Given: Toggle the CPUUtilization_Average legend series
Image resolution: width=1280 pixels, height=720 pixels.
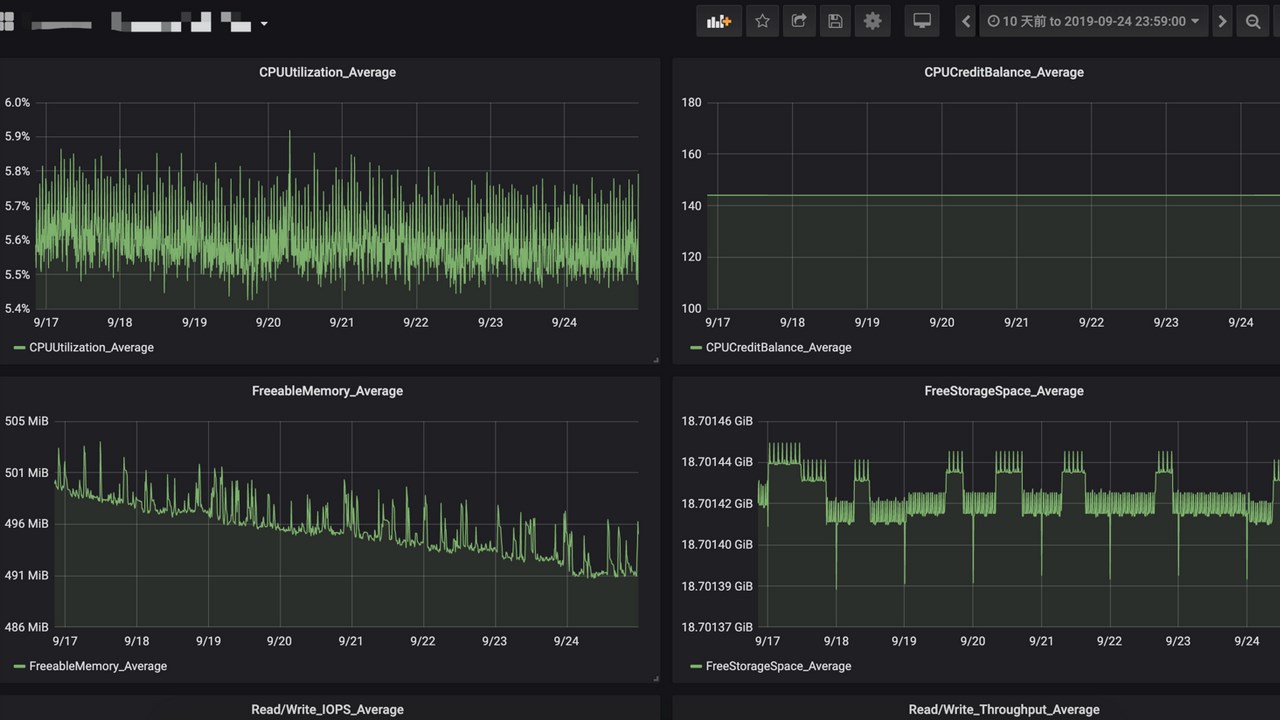Looking at the screenshot, I should click(x=91, y=347).
